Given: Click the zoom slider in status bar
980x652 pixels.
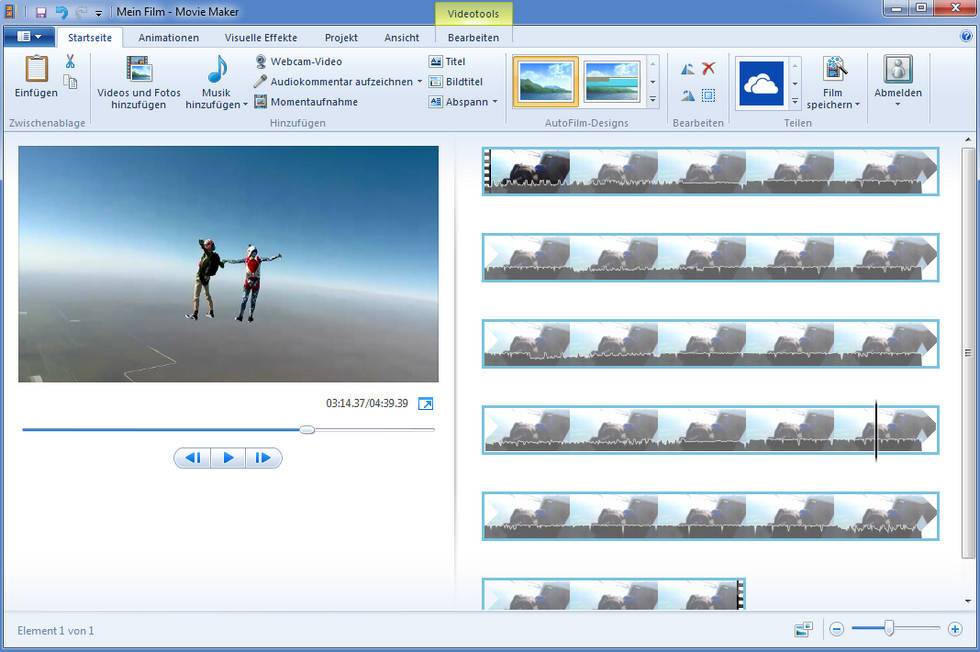Looking at the screenshot, I should 888,629.
